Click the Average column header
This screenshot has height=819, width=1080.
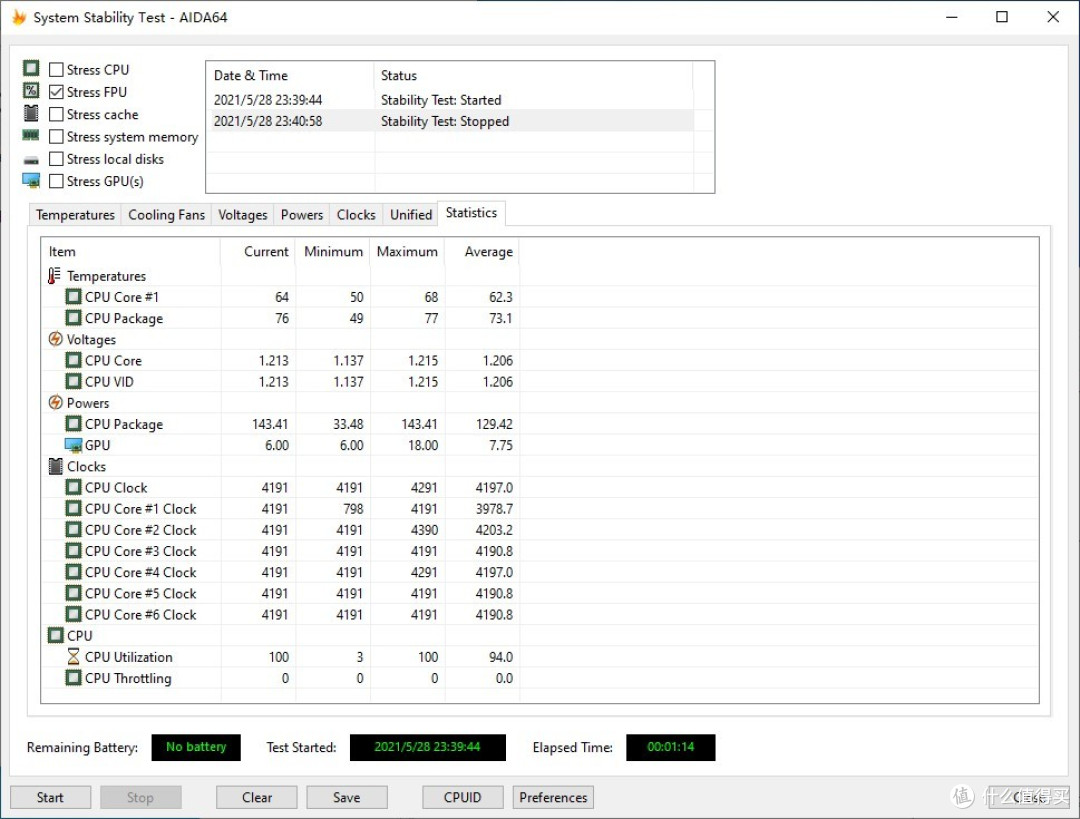[x=482, y=251]
